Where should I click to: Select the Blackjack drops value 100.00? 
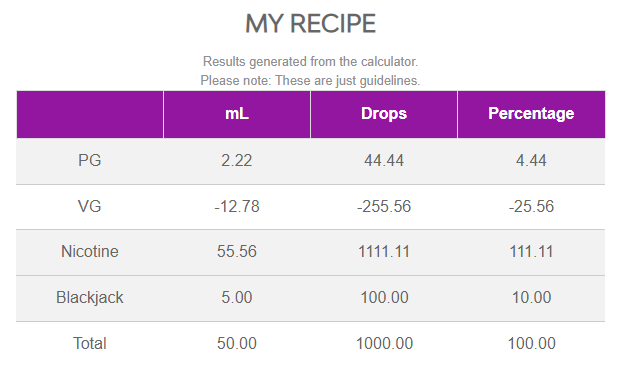pyautogui.click(x=384, y=297)
